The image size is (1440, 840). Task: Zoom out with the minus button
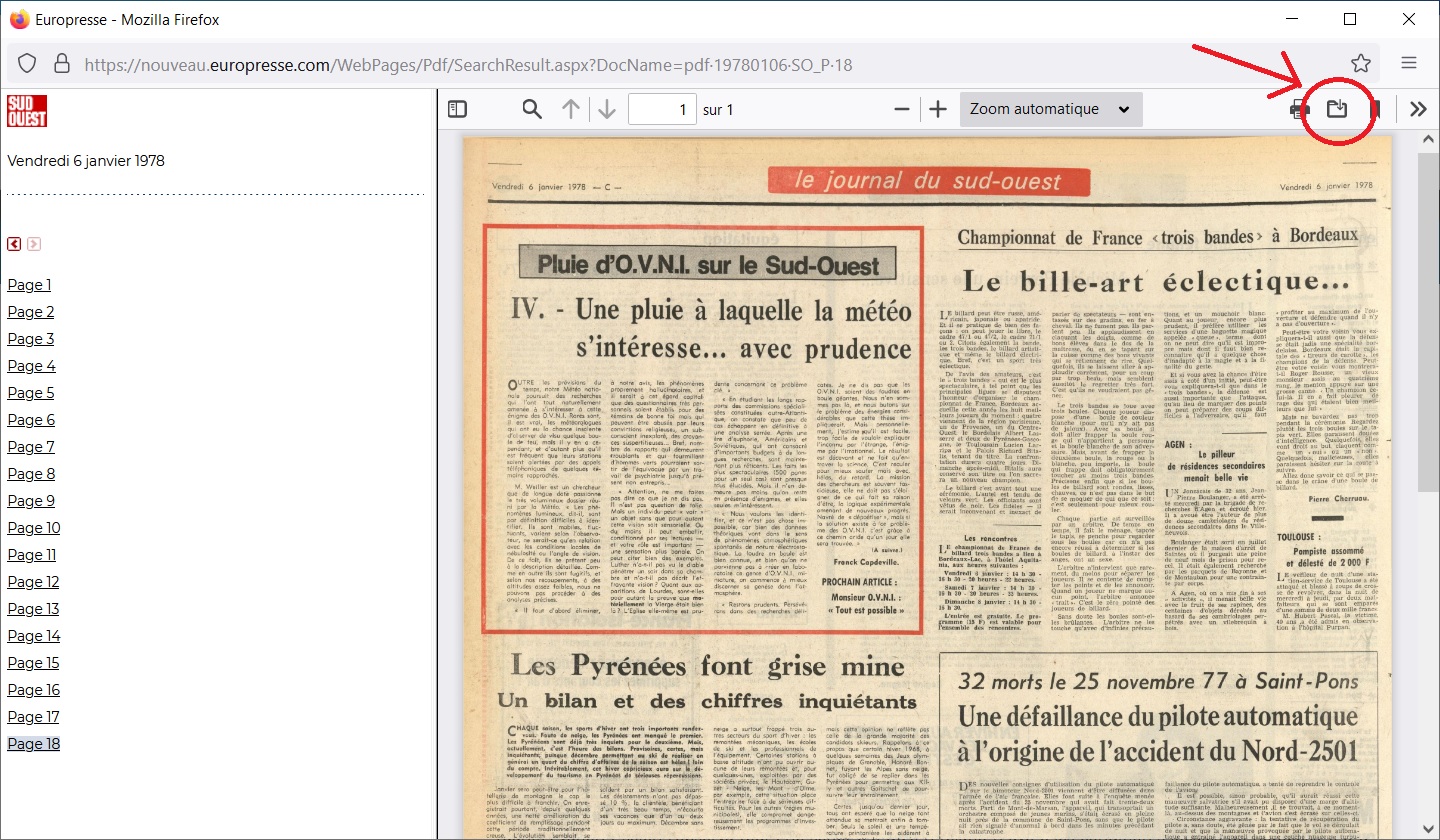[x=902, y=109]
